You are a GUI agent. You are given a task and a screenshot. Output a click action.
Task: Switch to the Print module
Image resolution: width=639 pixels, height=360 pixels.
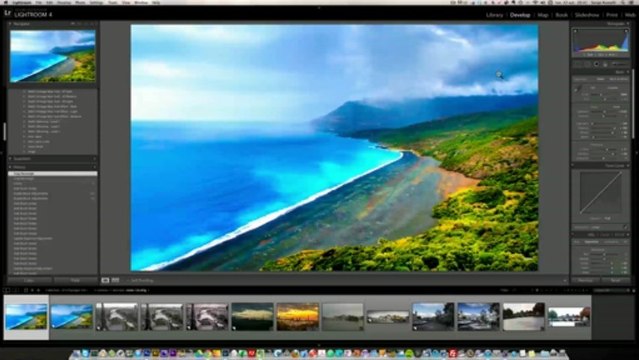tap(612, 15)
